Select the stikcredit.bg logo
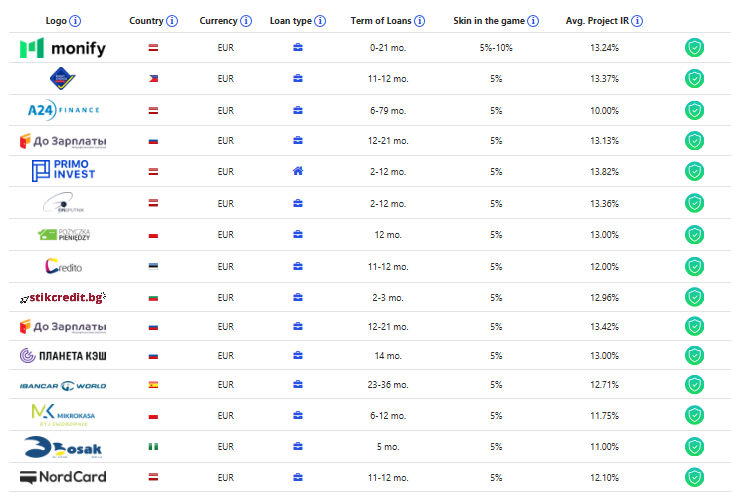 coord(62,298)
